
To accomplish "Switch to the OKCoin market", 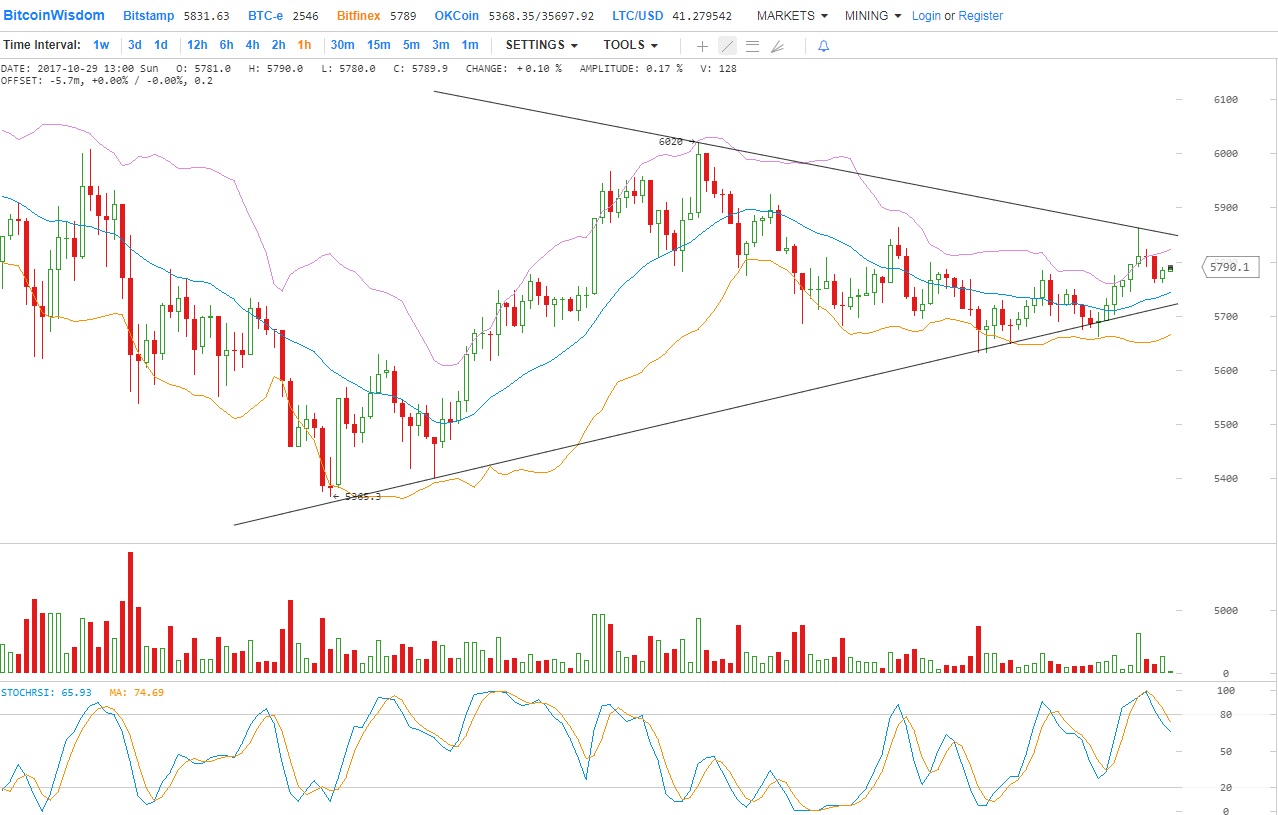I will tap(458, 16).
